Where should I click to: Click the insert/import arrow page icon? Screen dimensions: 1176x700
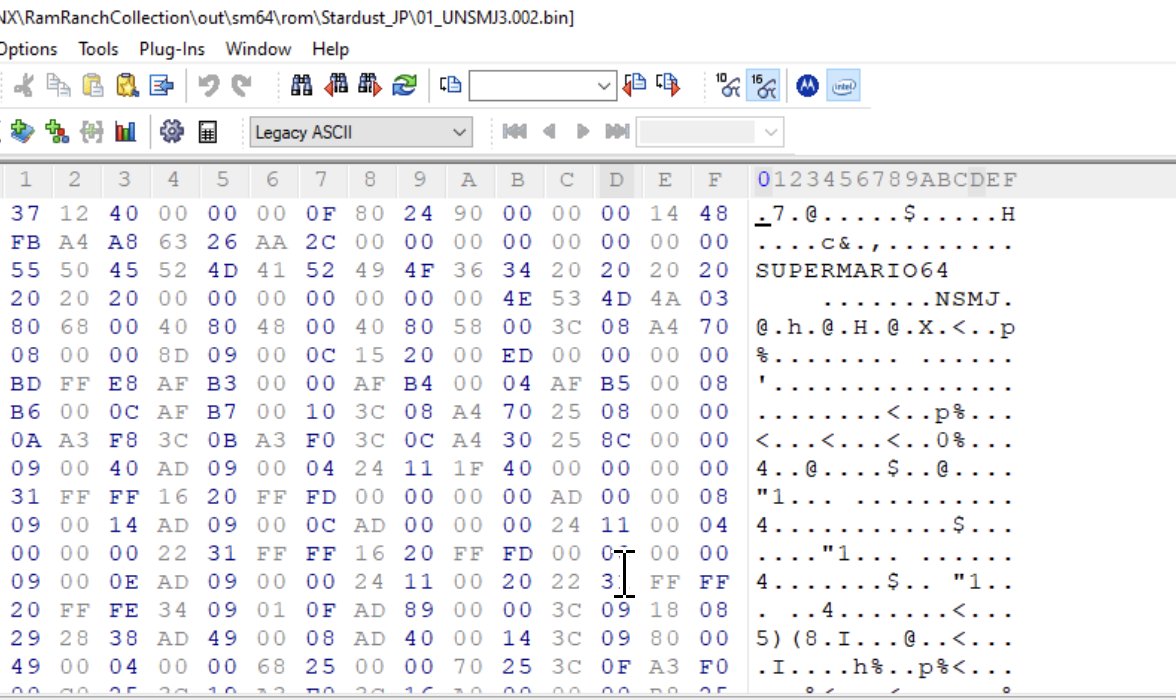tap(162, 86)
